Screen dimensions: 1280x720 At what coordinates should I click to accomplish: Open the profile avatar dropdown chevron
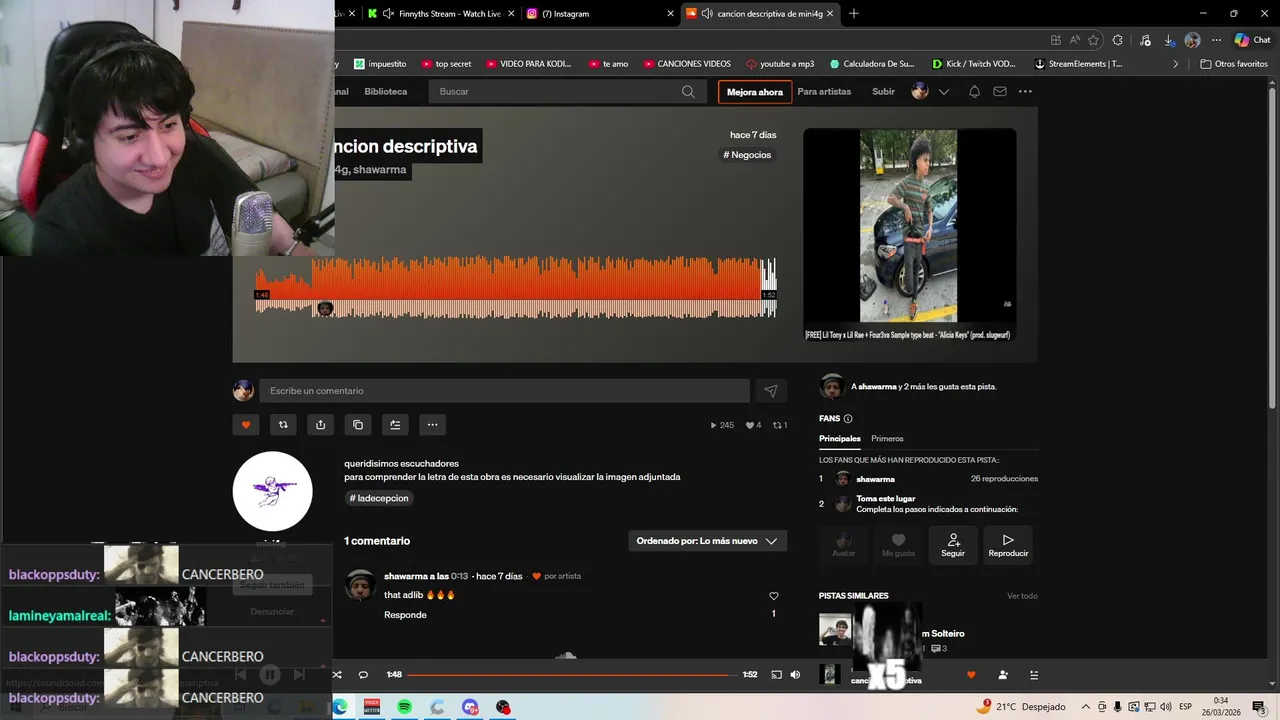tap(943, 92)
